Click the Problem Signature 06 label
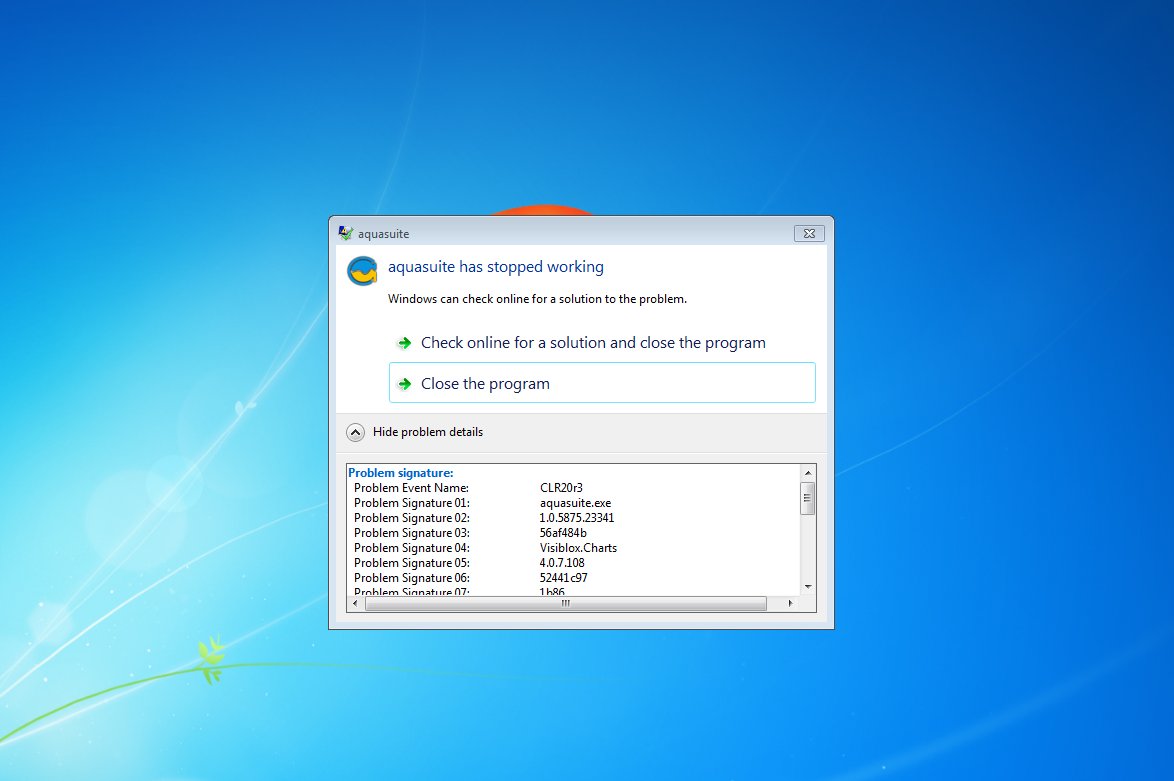 click(412, 578)
